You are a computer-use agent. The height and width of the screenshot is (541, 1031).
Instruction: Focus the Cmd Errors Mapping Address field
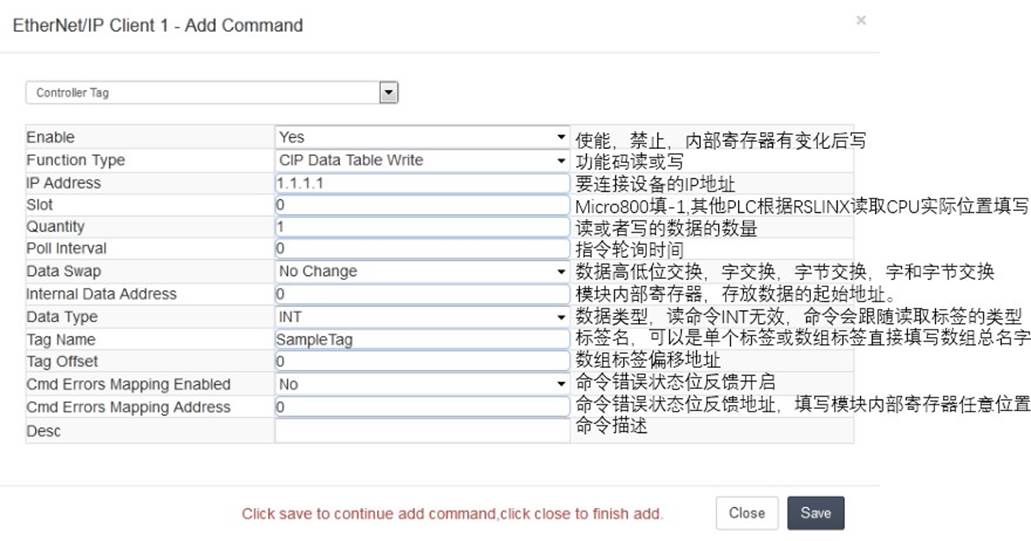pyautogui.click(x=422, y=407)
